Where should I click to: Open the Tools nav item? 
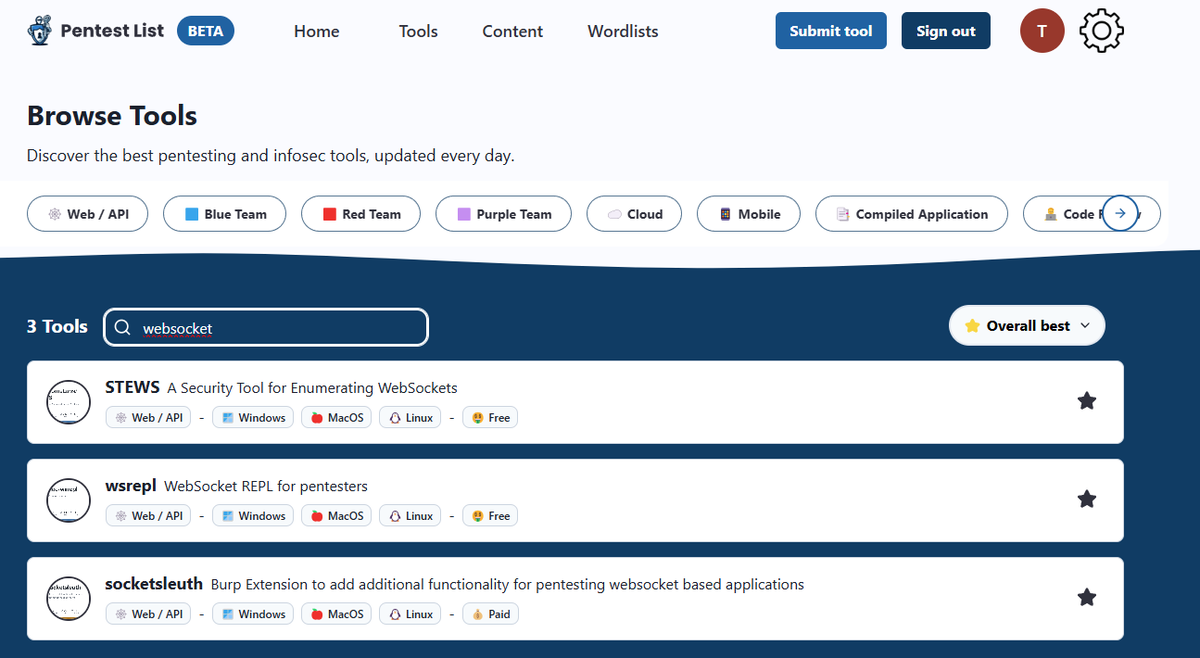tap(418, 31)
